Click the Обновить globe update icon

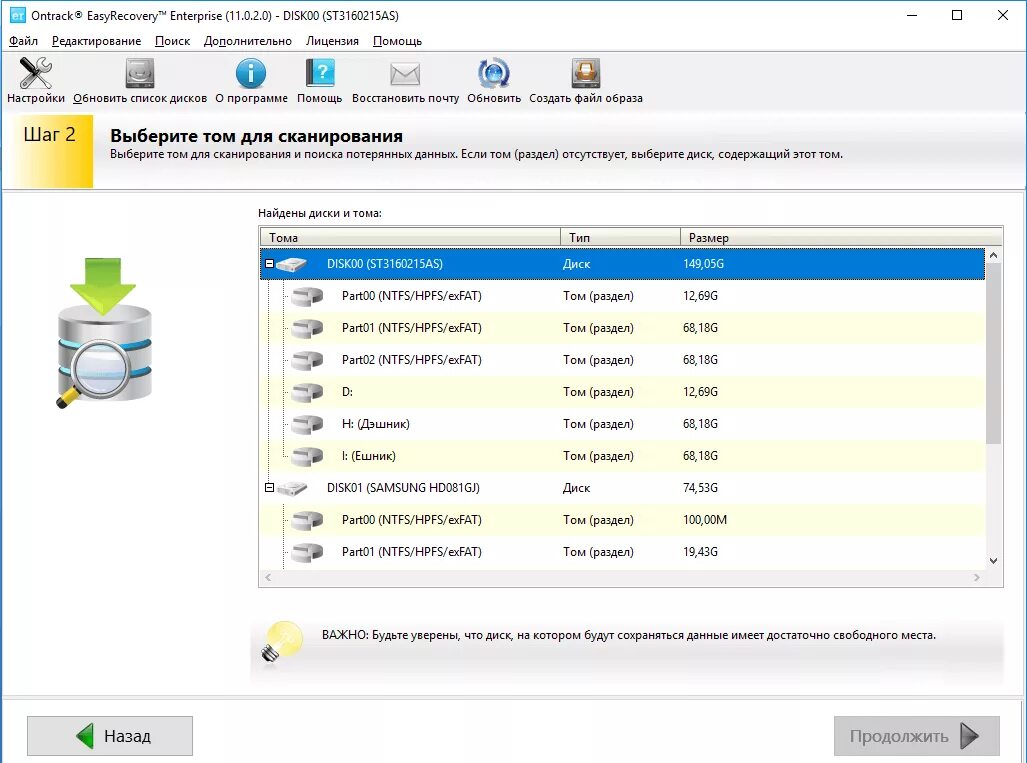493,73
